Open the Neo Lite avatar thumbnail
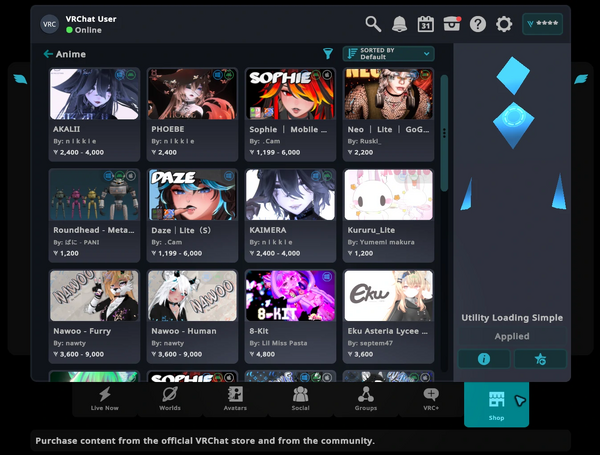 coord(388,94)
